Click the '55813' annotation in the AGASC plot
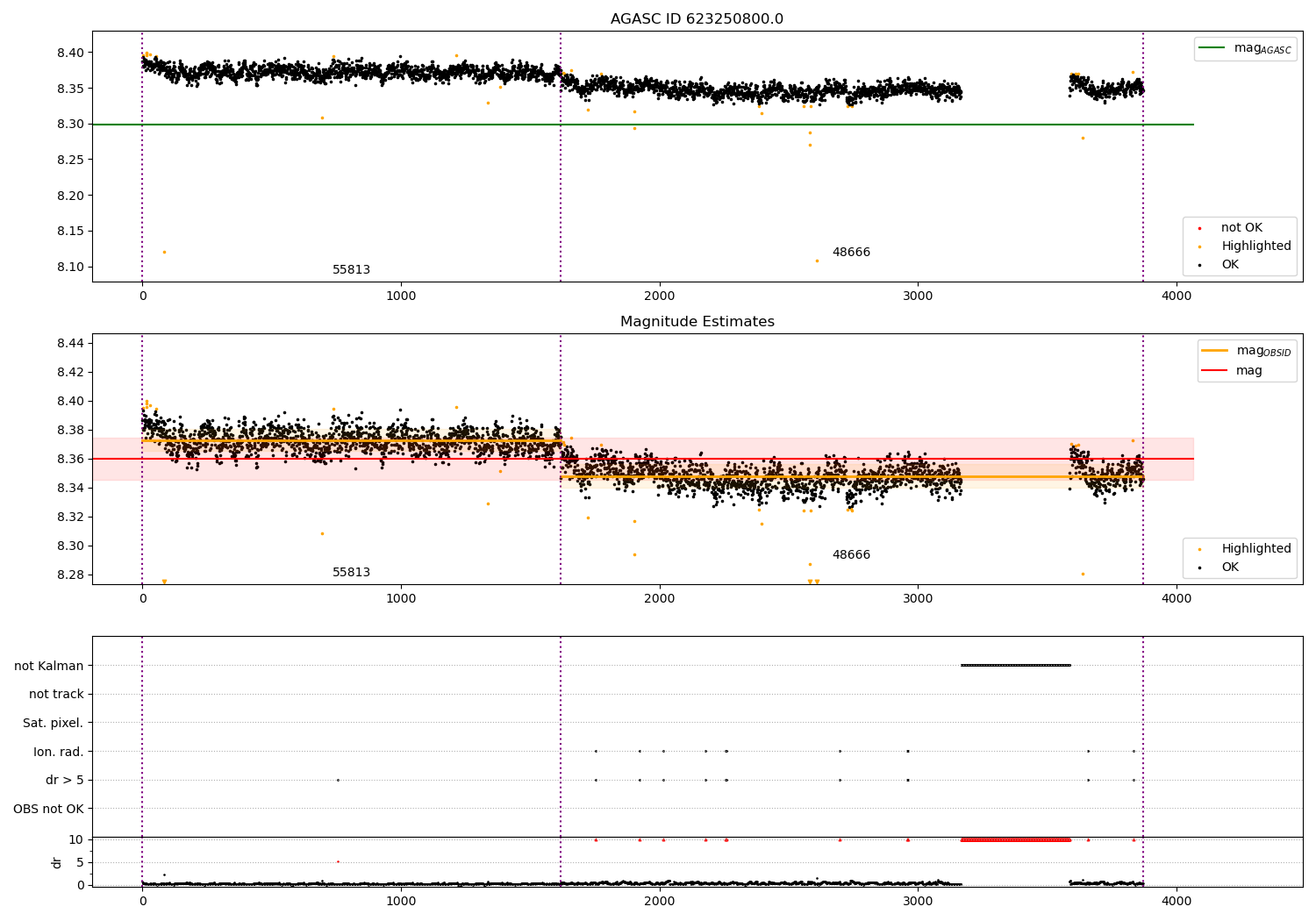The width and height of the screenshot is (1316, 921). (351, 270)
